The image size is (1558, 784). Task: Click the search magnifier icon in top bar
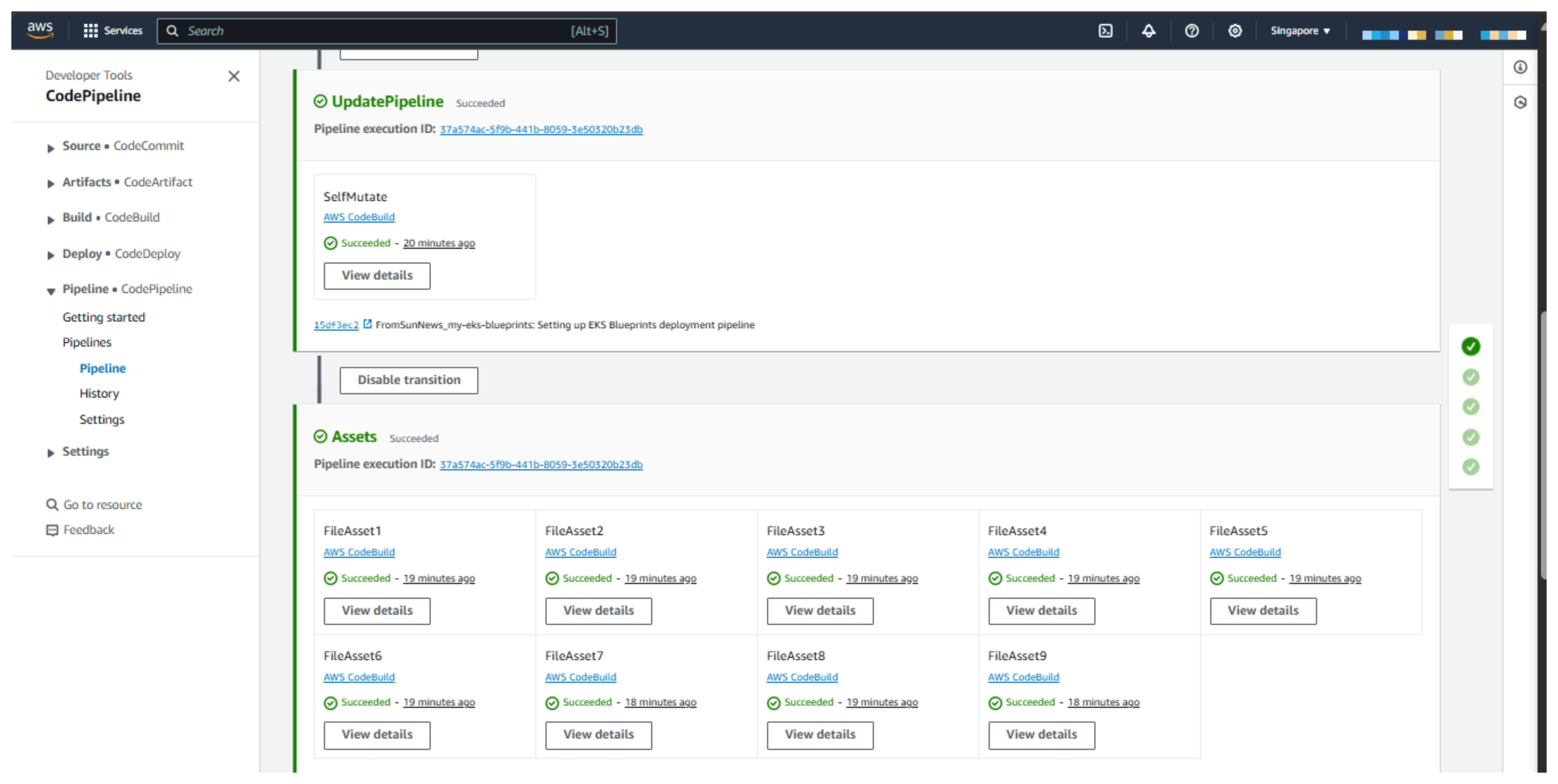click(172, 31)
